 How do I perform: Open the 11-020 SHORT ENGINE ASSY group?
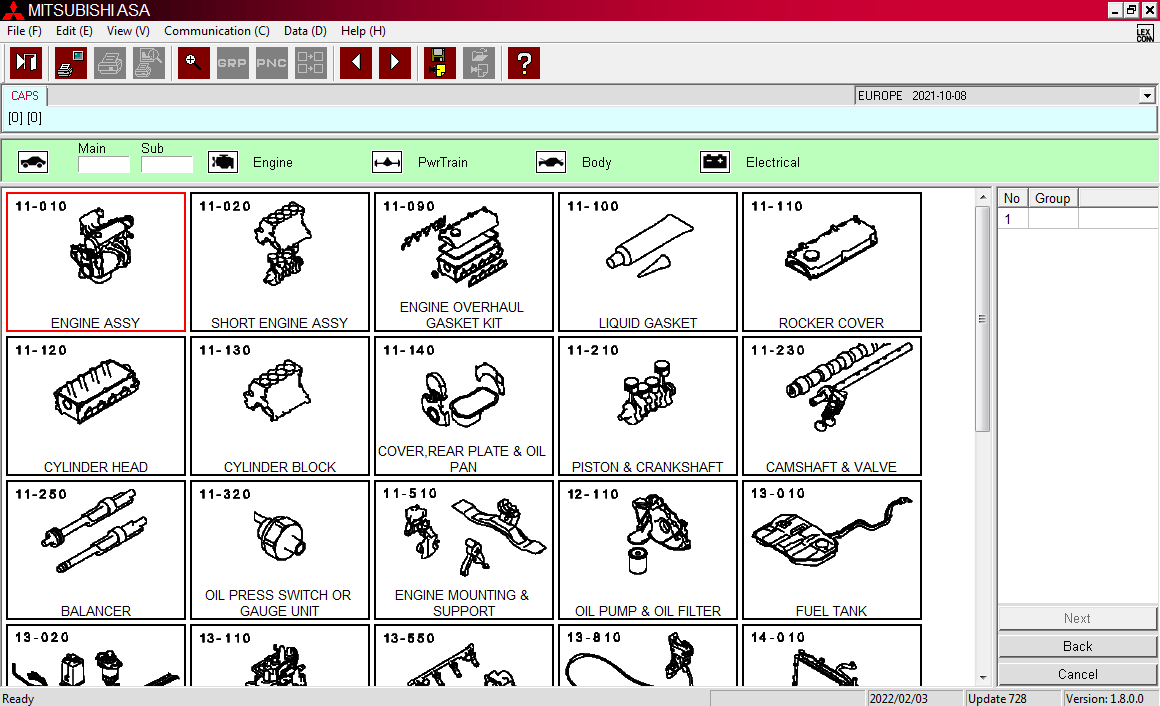(280, 262)
